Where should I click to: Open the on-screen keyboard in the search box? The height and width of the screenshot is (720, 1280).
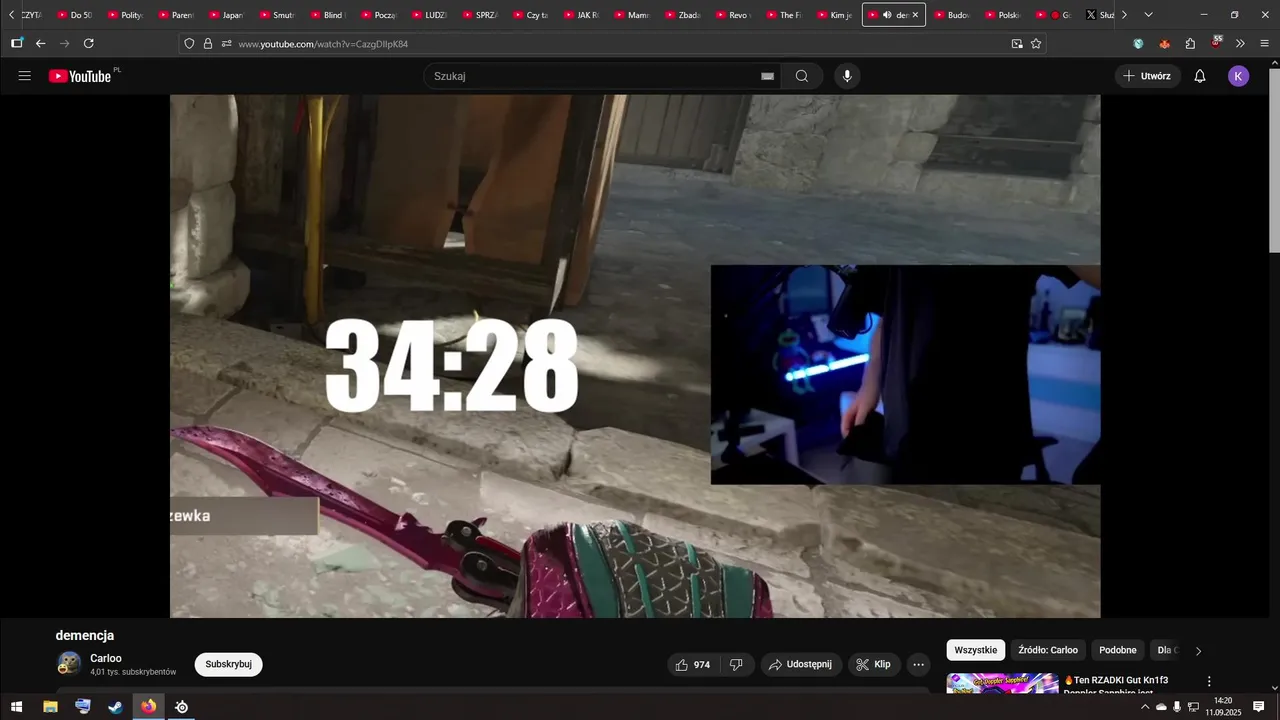pos(767,76)
